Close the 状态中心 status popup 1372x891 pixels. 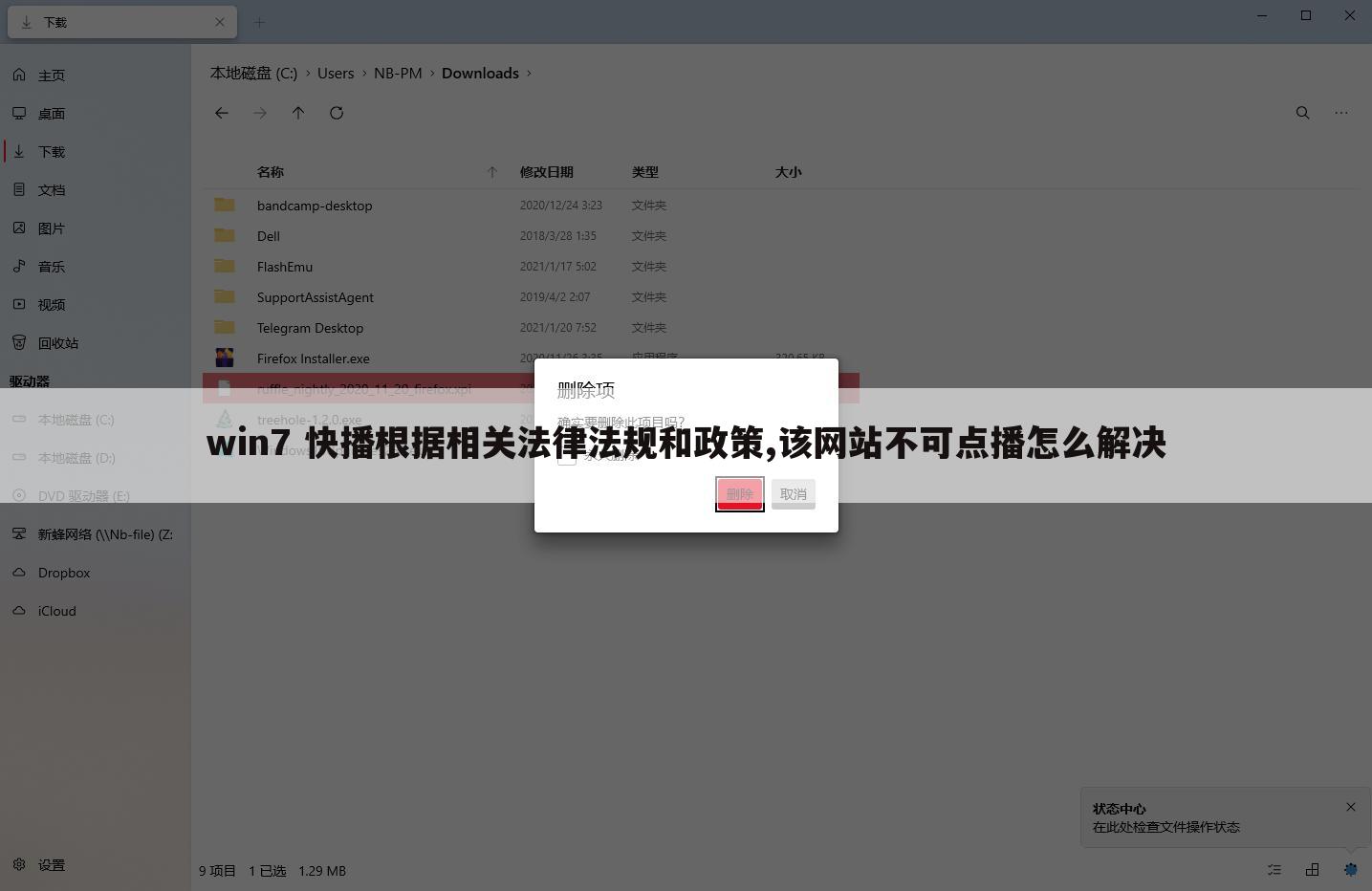point(1351,807)
